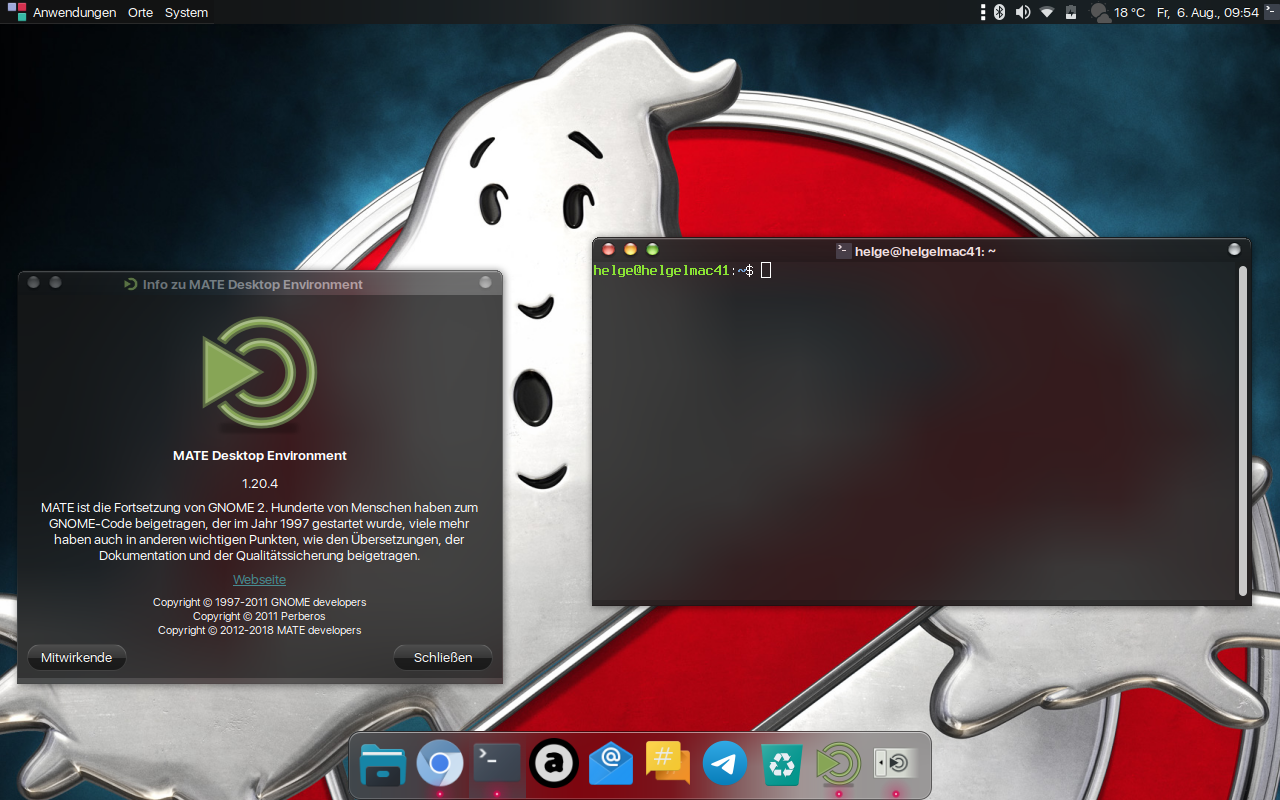Click the small MATE icon in dialog title

point(130,284)
